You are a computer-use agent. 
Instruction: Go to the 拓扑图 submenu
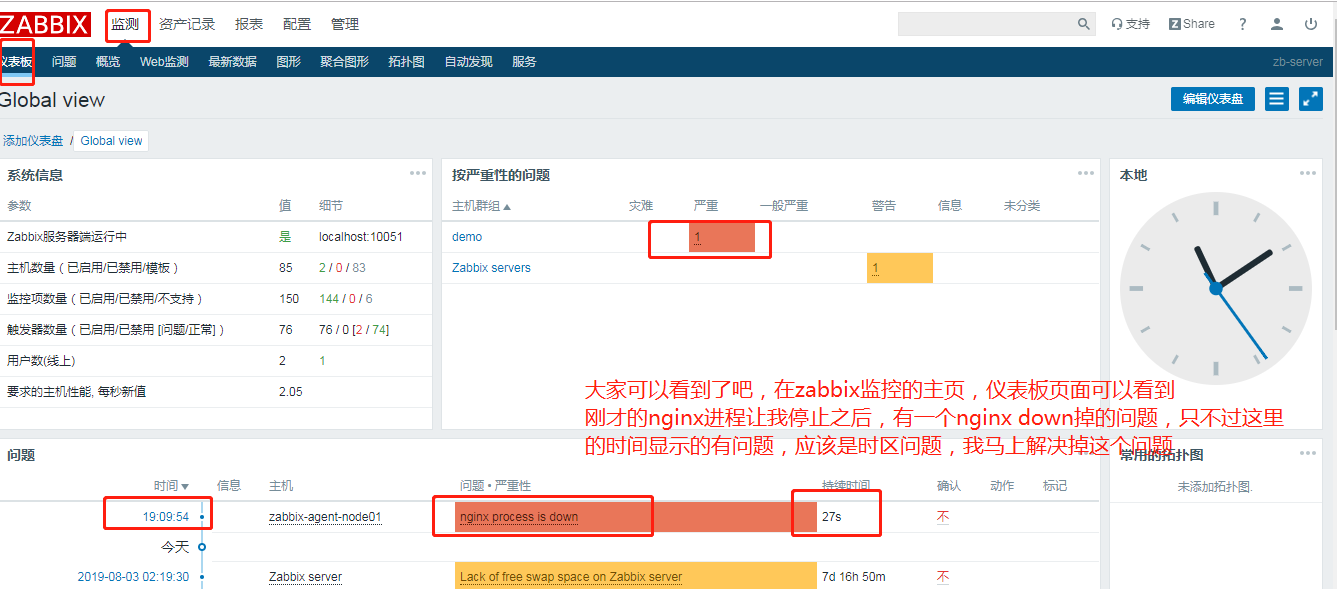click(x=406, y=62)
